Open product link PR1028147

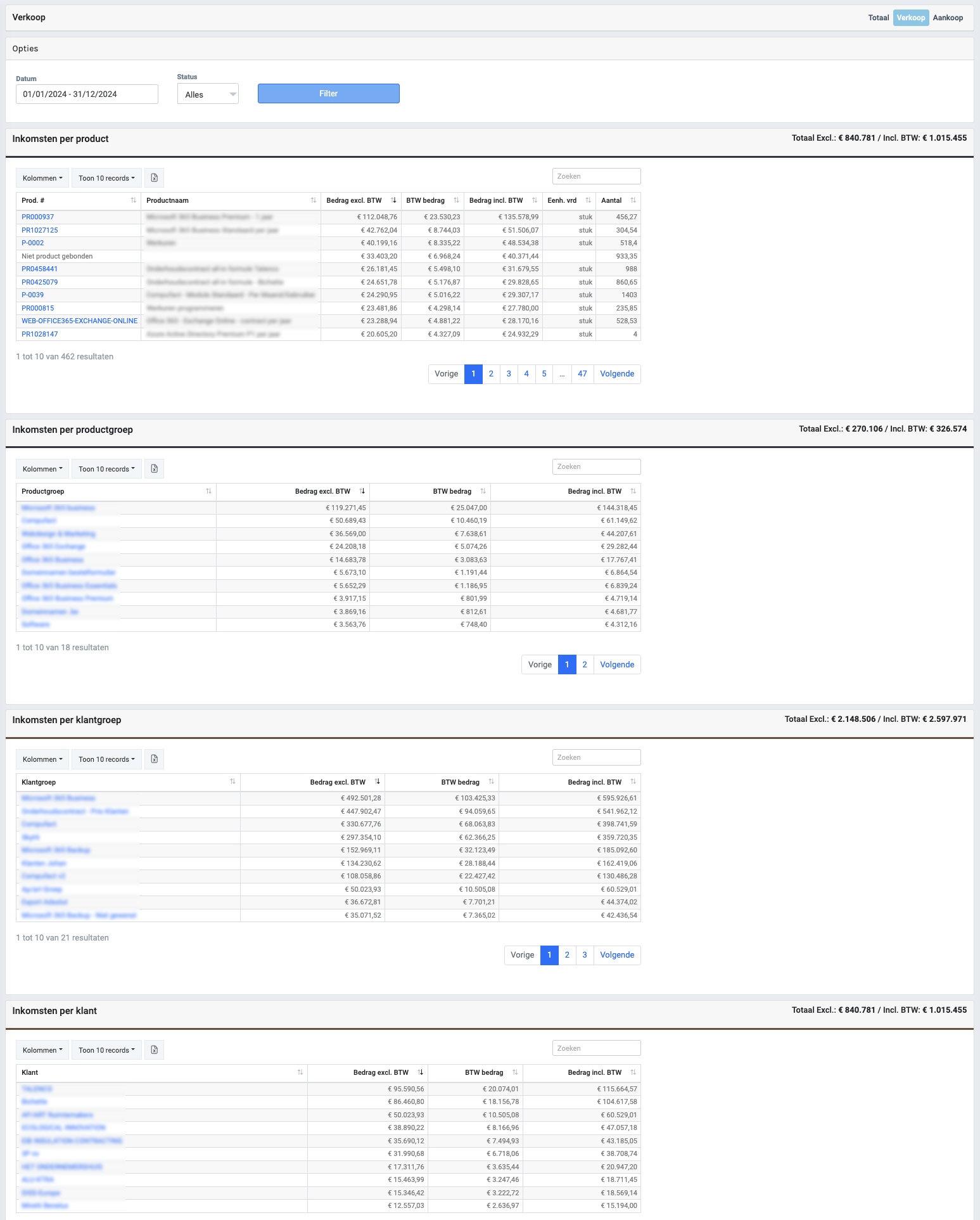tap(40, 334)
